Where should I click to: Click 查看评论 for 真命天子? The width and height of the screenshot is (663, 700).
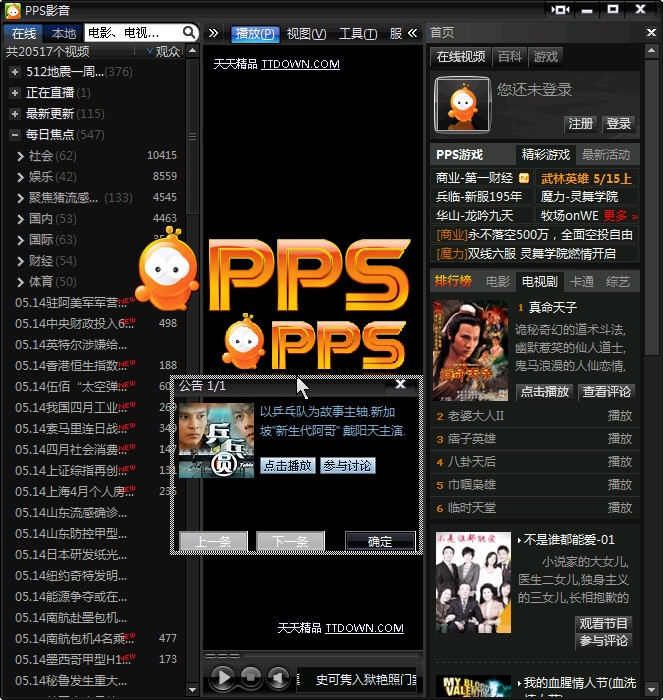pos(606,392)
